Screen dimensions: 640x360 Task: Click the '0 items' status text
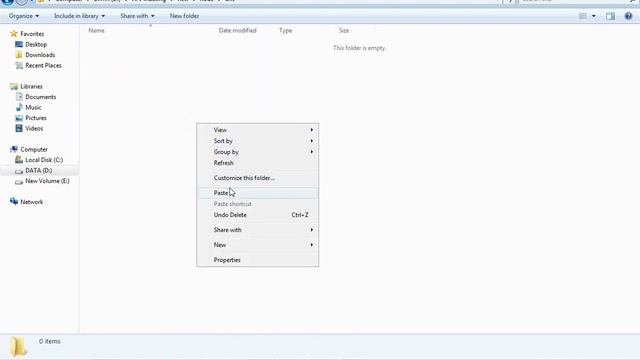tap(49, 341)
